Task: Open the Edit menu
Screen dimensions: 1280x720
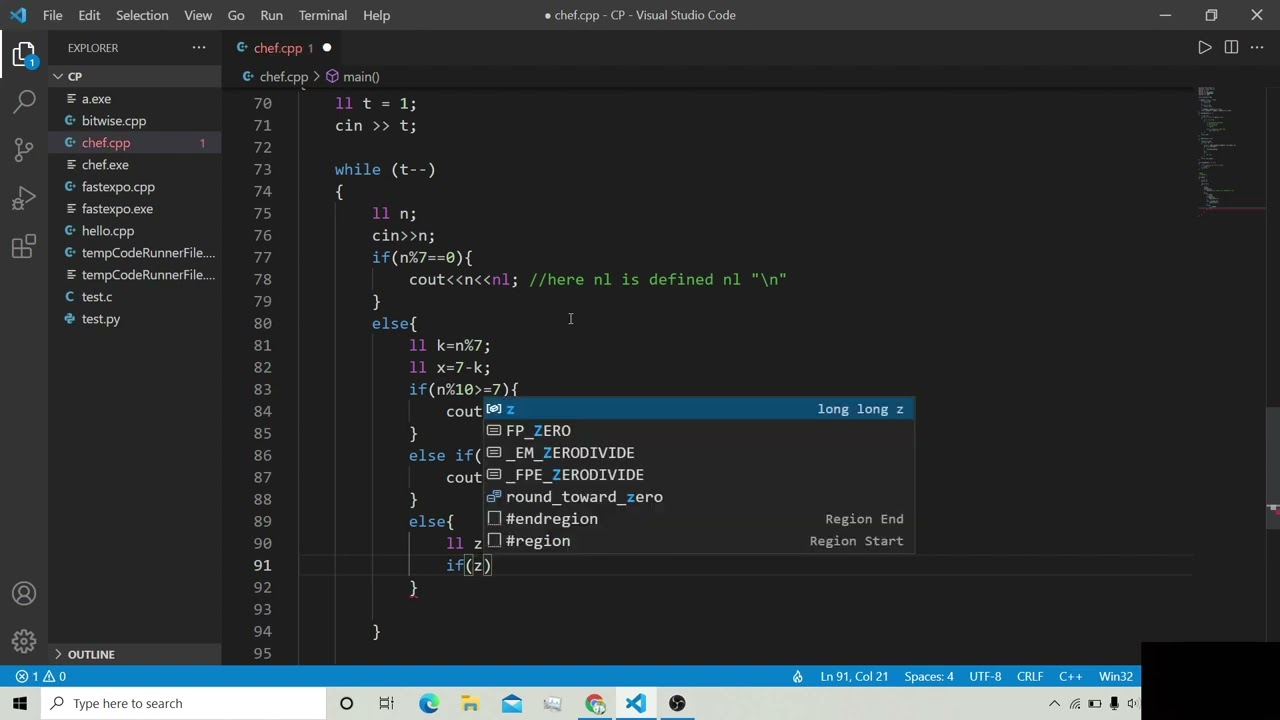Action: point(89,15)
